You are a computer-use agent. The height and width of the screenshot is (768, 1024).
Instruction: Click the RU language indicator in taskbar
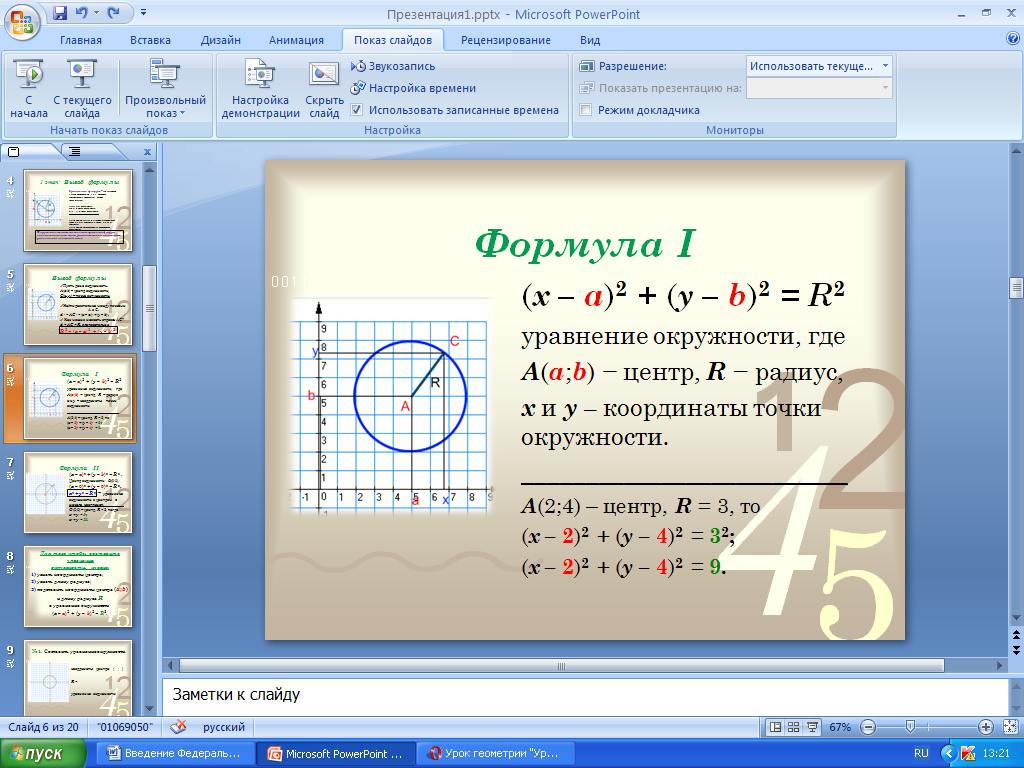click(921, 753)
